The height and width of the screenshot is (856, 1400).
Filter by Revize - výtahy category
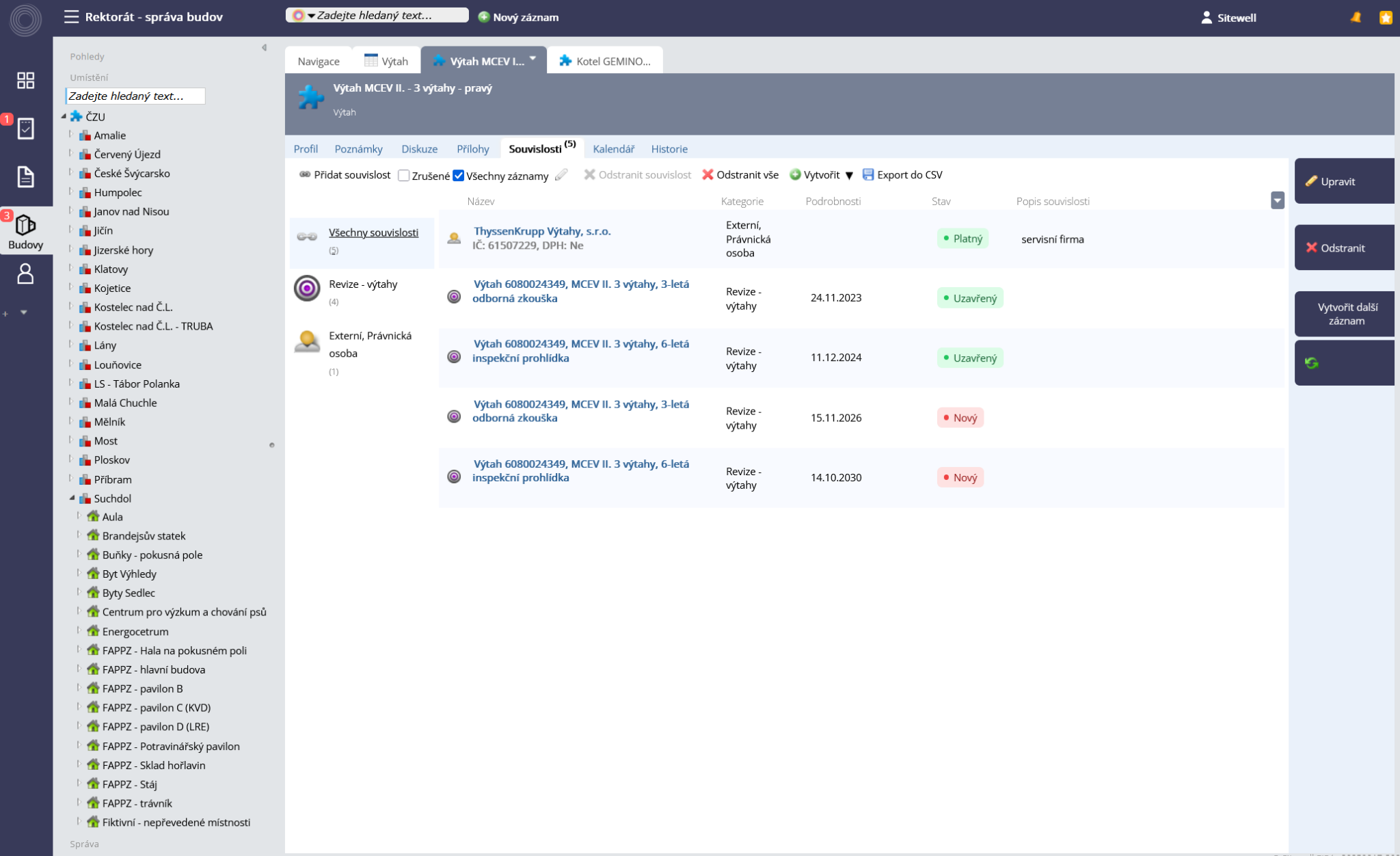pyautogui.click(x=362, y=284)
